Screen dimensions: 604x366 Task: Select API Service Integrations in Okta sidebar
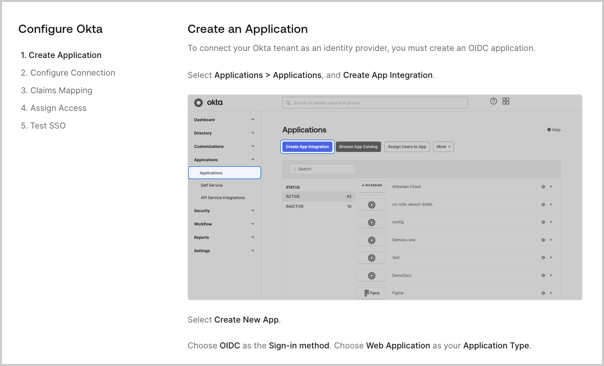223,198
